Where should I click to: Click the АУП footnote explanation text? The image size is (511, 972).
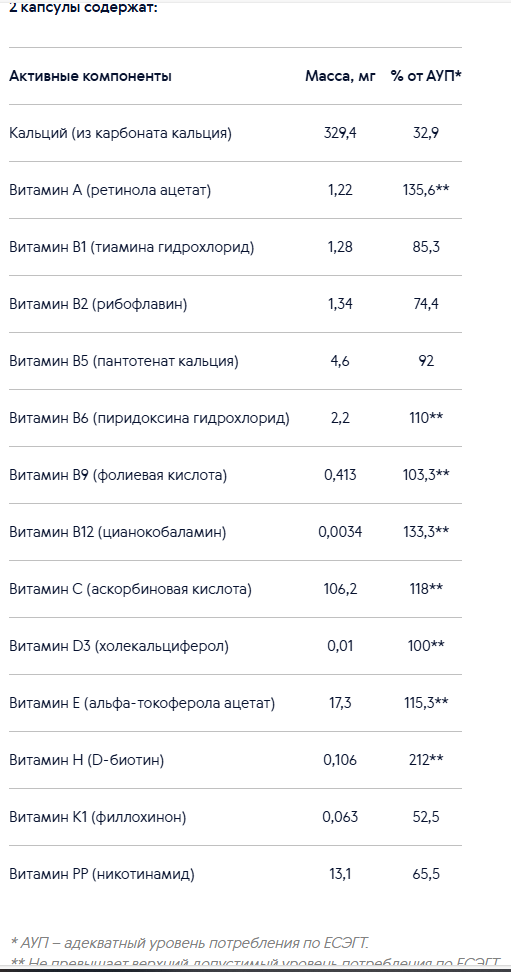click(190, 943)
